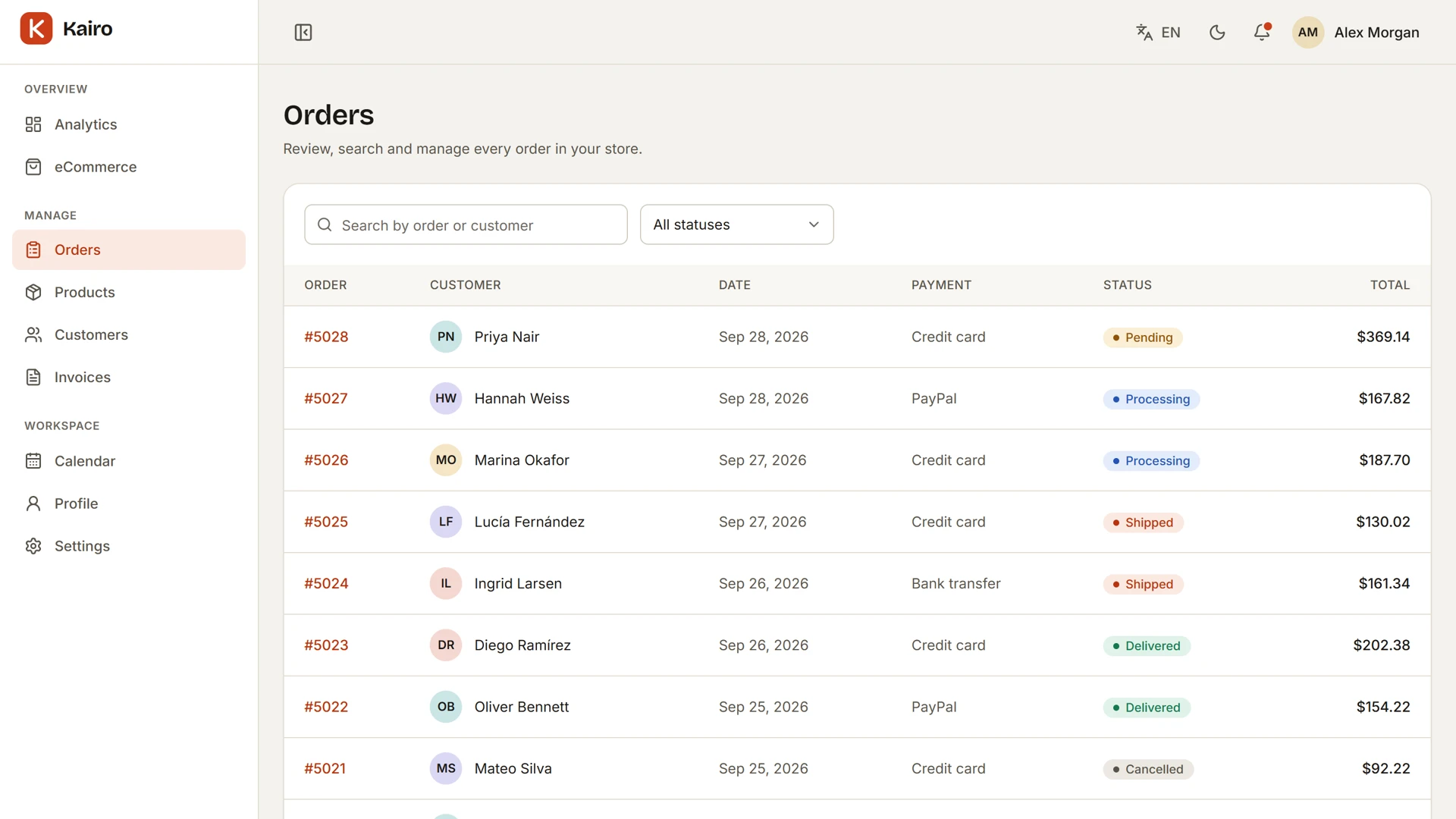Click the Analytics grid icon
1456x819 pixels.
coord(33,124)
